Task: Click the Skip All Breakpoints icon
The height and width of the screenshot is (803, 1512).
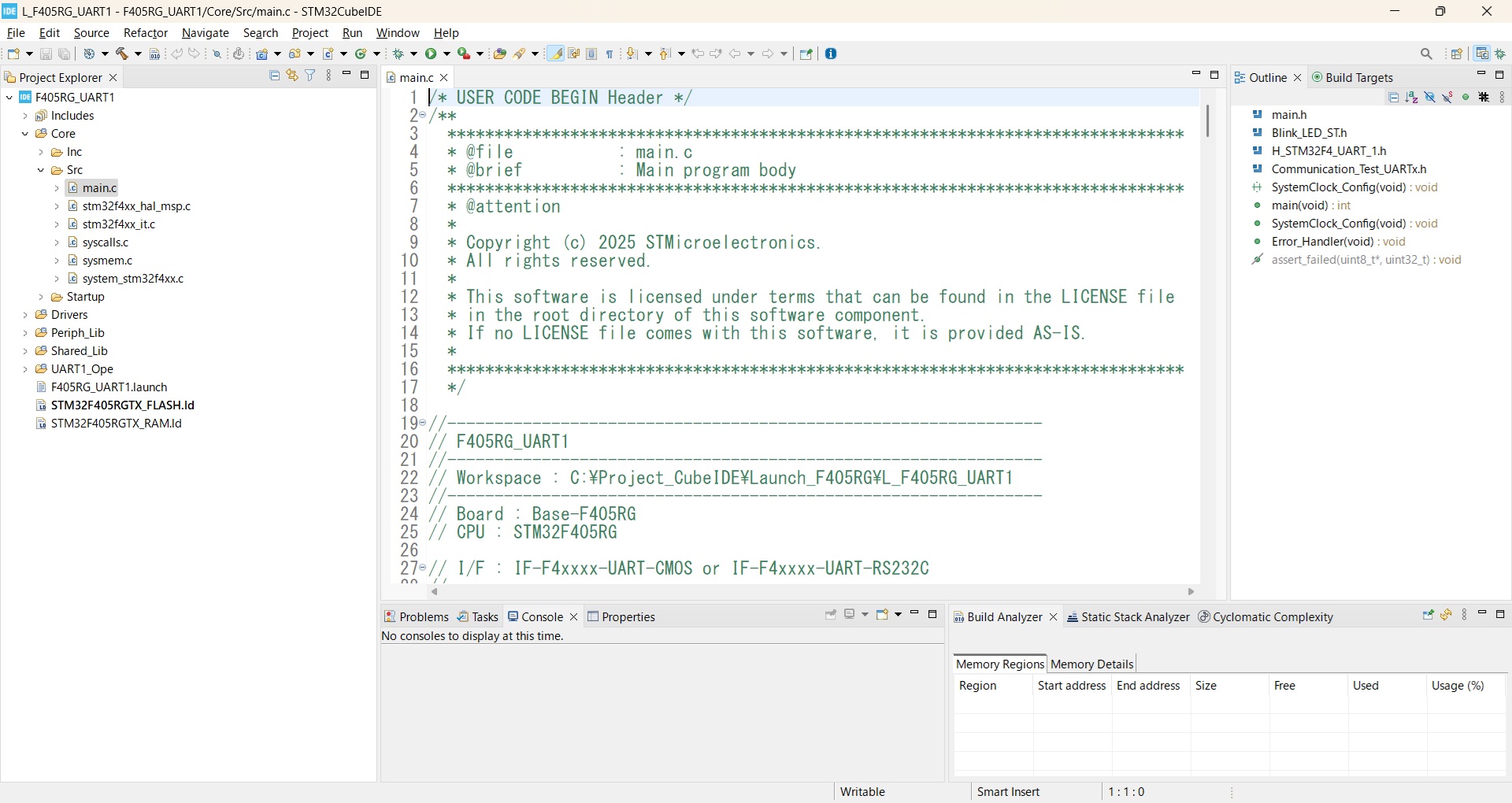Action: [x=217, y=54]
